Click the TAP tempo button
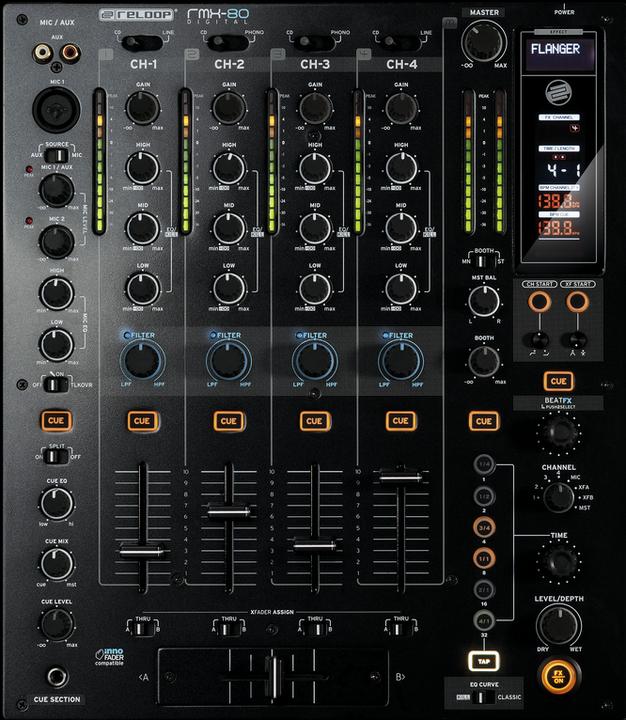626x720 pixels. [x=484, y=661]
